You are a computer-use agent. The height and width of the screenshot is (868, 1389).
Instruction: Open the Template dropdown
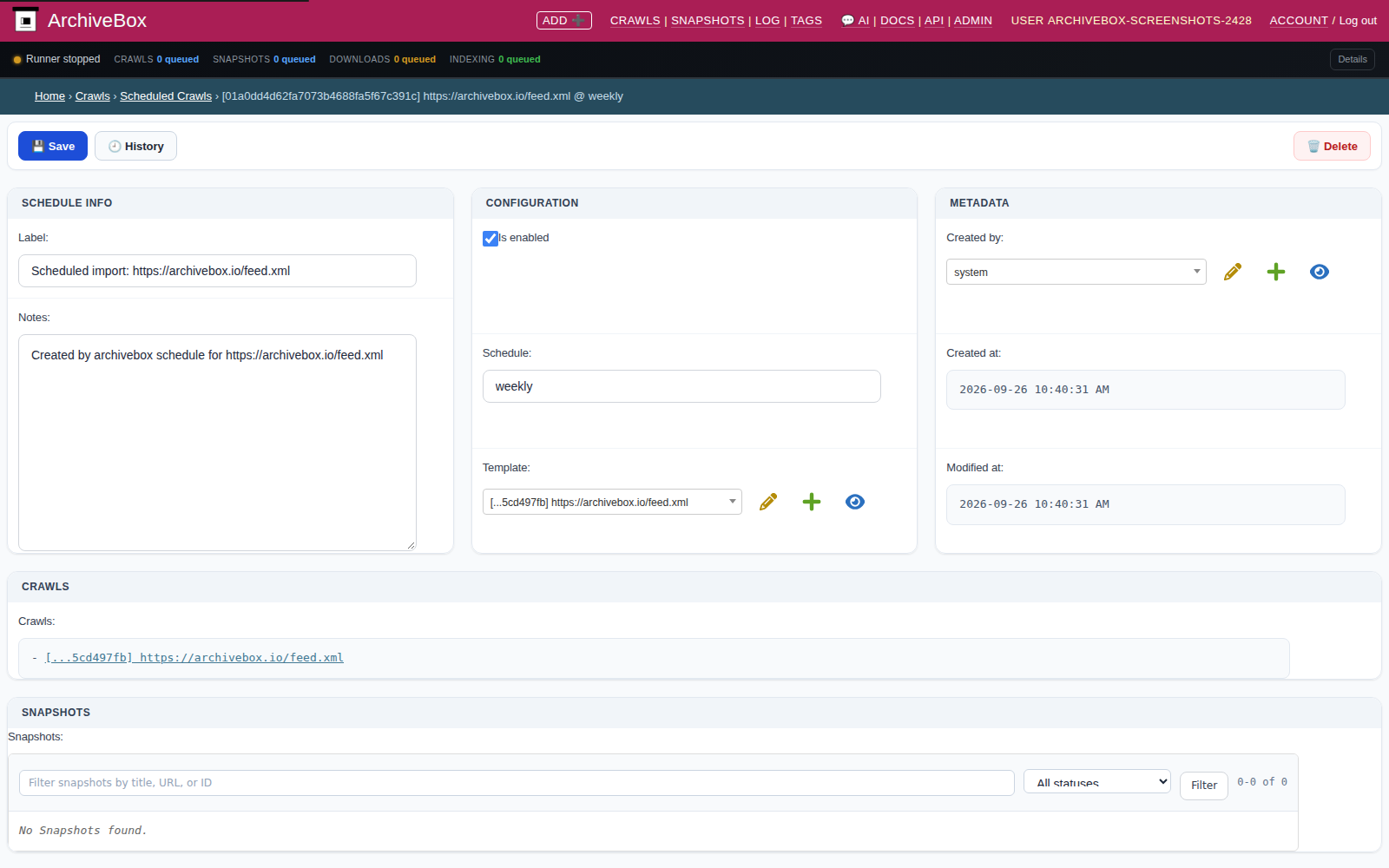[x=612, y=502]
